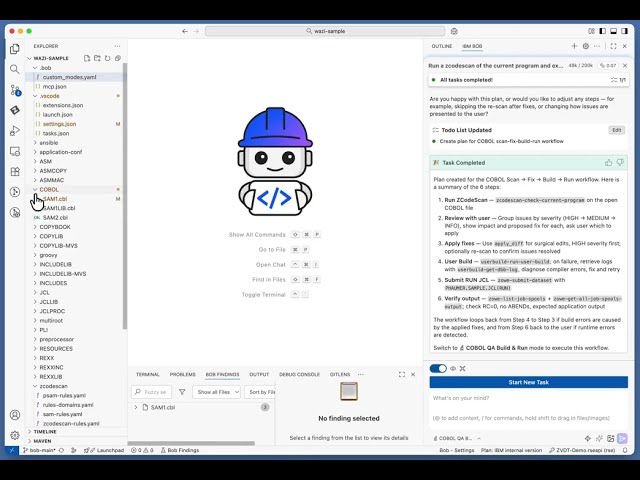The width and height of the screenshot is (640, 480).
Task: Switch to the DEBUG CONSOLE tab
Action: pyautogui.click(x=299, y=374)
